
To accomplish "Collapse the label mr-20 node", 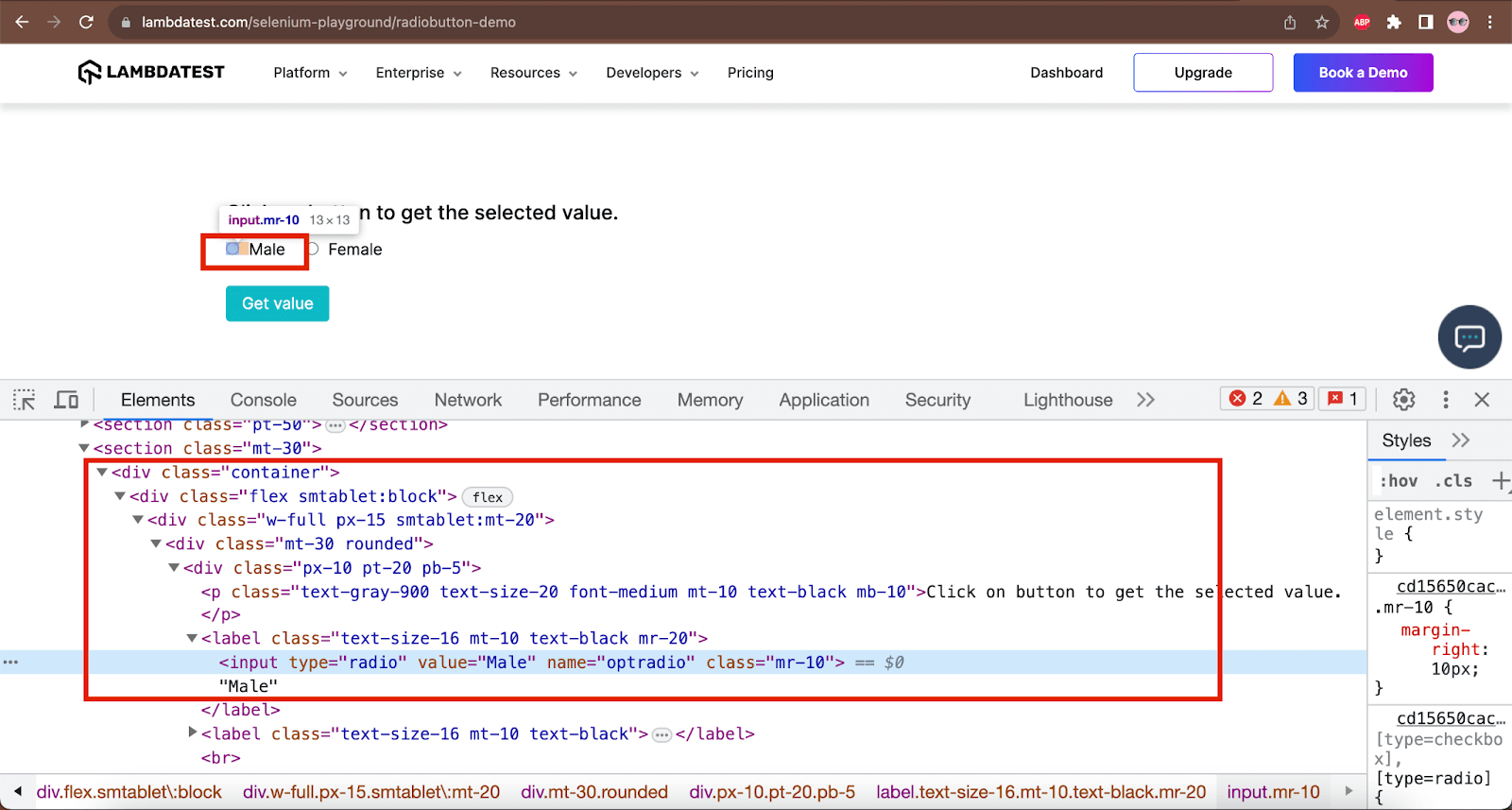I will click(x=192, y=639).
